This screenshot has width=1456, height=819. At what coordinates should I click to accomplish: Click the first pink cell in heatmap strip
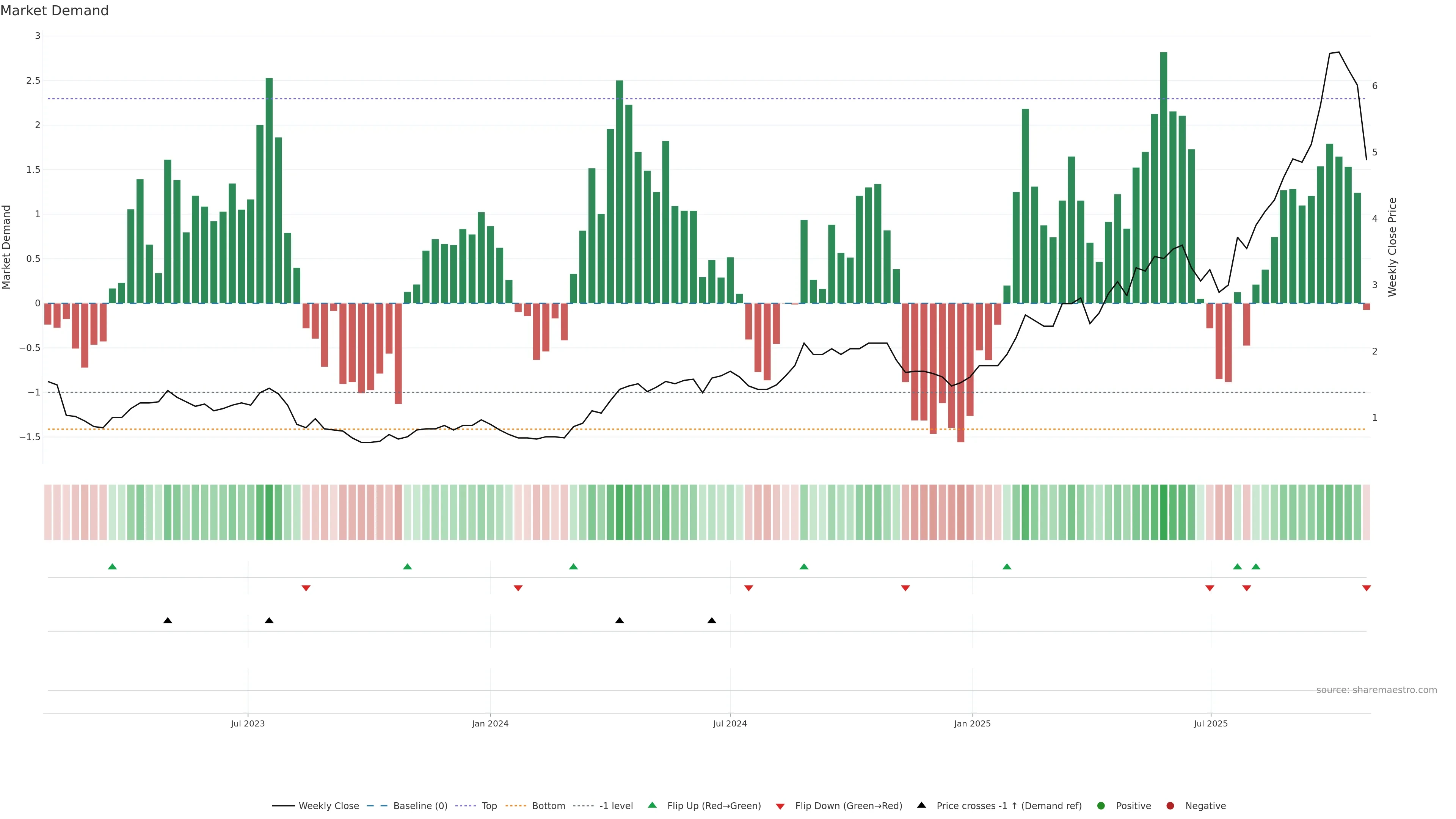tap(47, 512)
